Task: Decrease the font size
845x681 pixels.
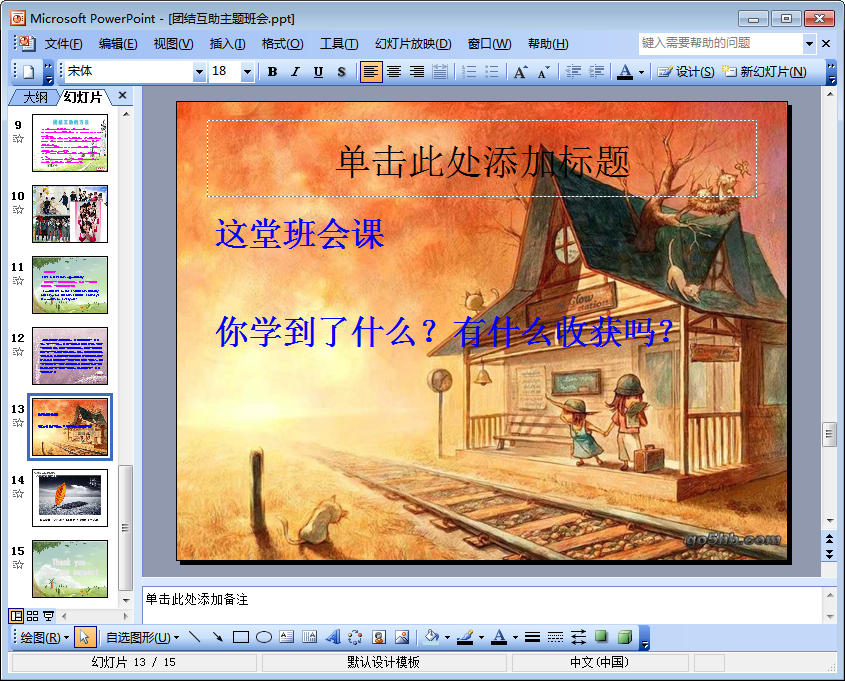Action: coord(543,72)
